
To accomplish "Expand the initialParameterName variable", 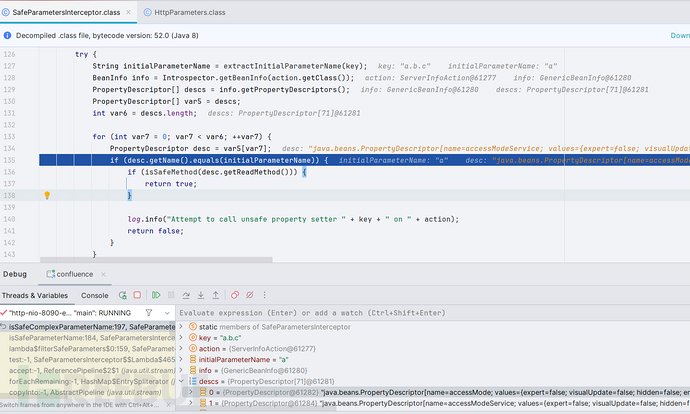I will [181, 359].
